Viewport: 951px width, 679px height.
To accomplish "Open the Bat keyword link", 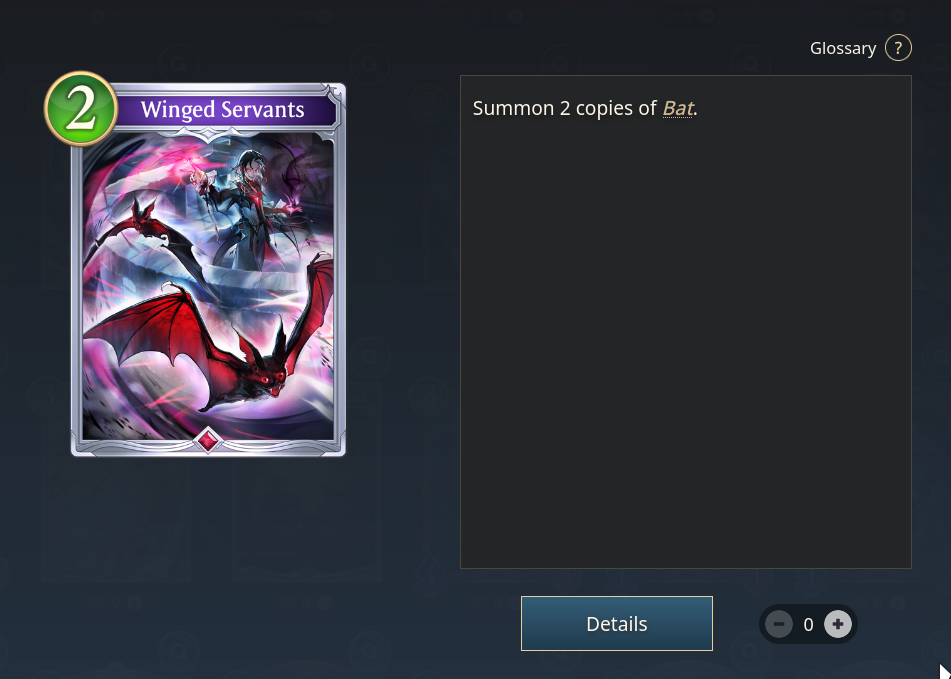I will click(x=677, y=109).
